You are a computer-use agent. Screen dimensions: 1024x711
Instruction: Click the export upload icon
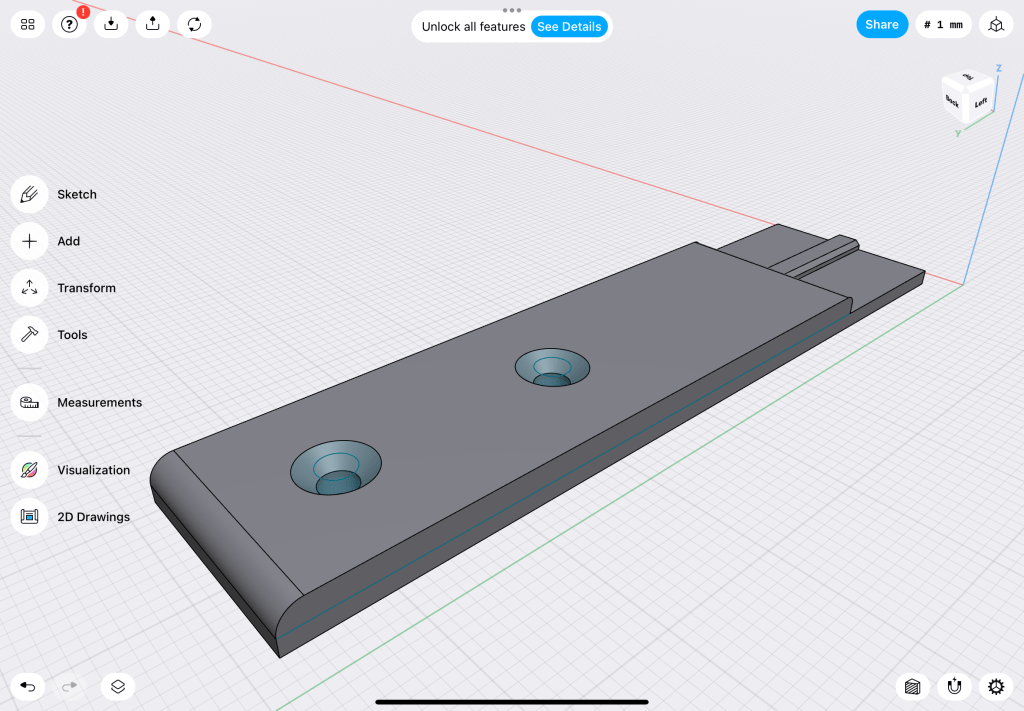point(152,25)
